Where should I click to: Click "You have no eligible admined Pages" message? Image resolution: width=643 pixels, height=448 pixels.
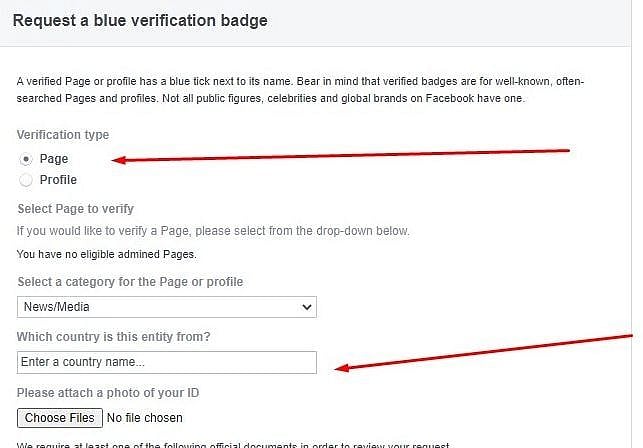click(x=106, y=255)
